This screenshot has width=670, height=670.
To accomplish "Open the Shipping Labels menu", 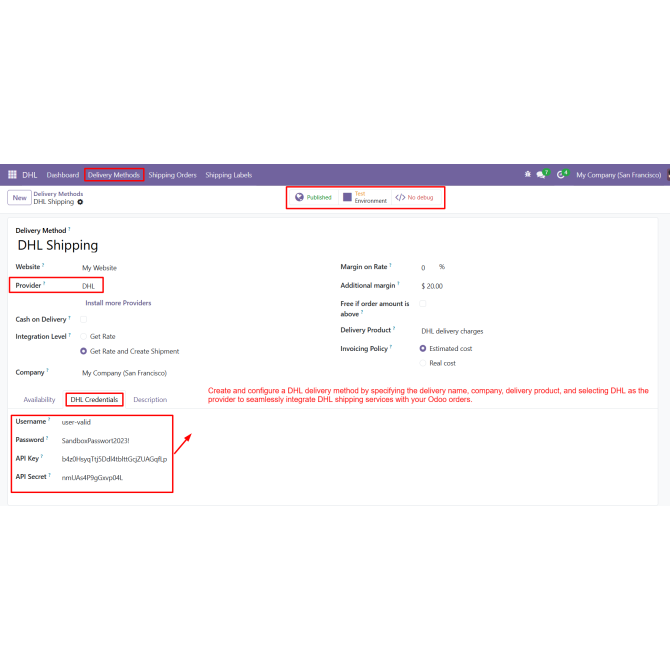I will [229, 175].
